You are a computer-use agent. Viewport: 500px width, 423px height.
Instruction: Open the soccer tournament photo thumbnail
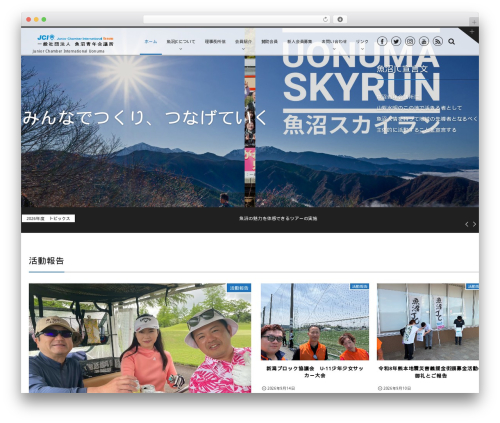pyautogui.click(x=315, y=322)
